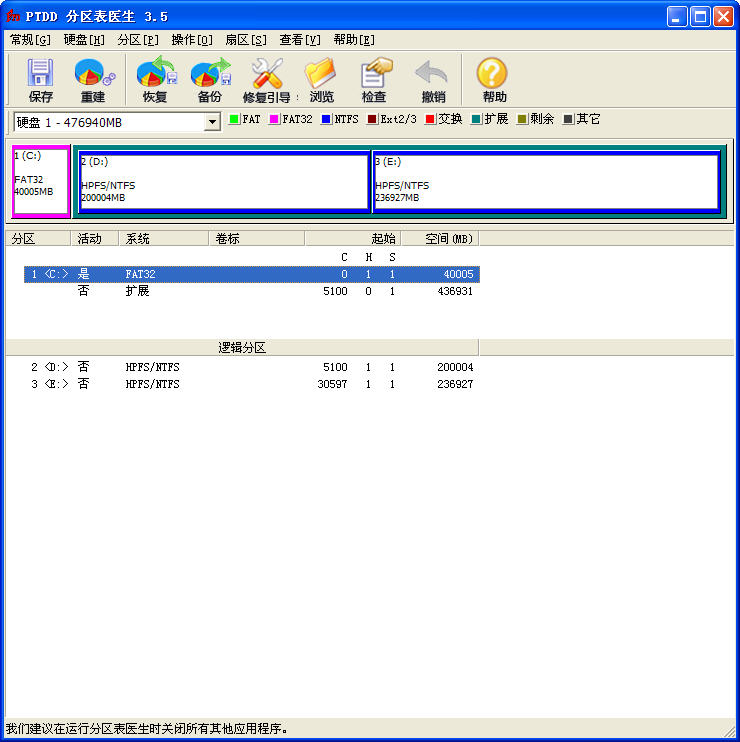
Task: Click the 检查 (Check) toolbar icon
Action: pyautogui.click(x=374, y=74)
